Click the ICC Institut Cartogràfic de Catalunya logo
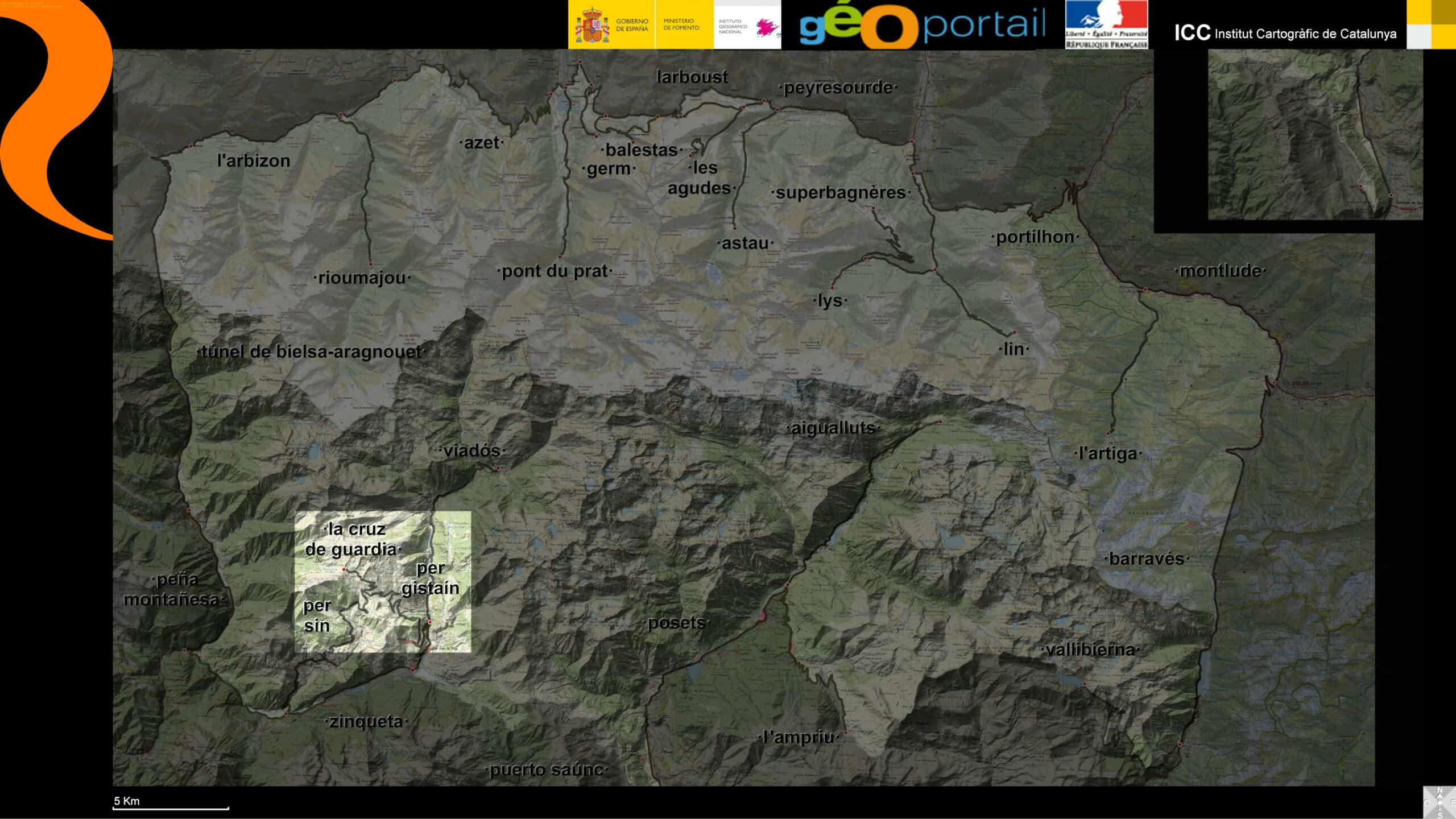This screenshot has width=1456, height=819. pyautogui.click(x=1285, y=34)
